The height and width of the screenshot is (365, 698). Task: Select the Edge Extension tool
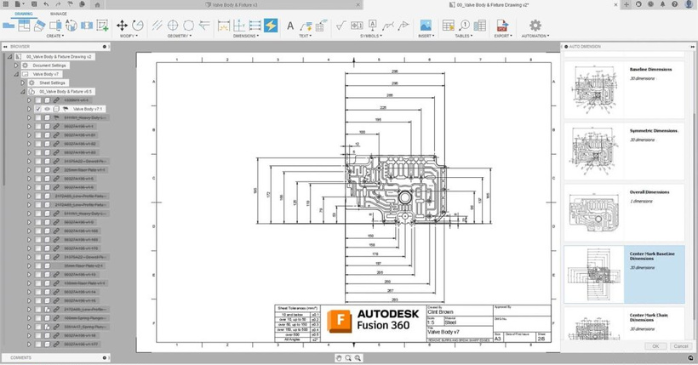coord(204,25)
